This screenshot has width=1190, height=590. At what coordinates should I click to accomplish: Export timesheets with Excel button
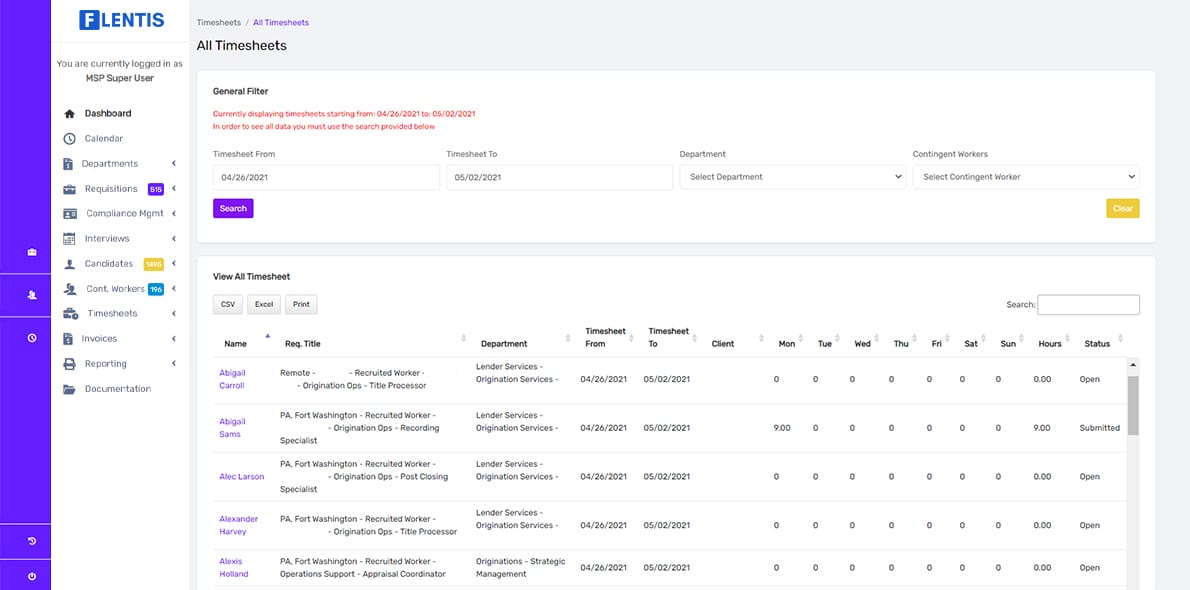tap(264, 304)
